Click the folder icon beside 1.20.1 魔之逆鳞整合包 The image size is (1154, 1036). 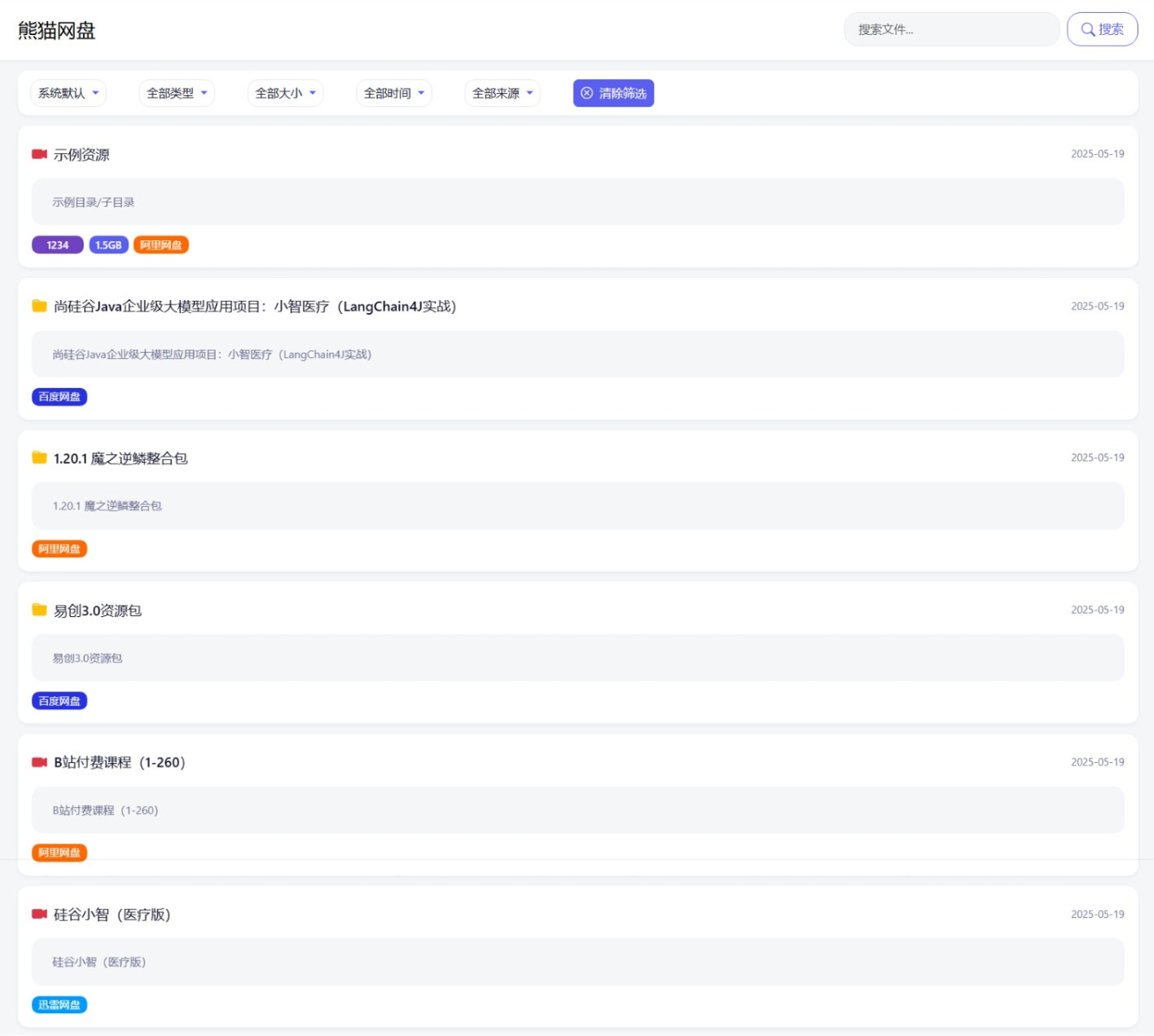[39, 458]
